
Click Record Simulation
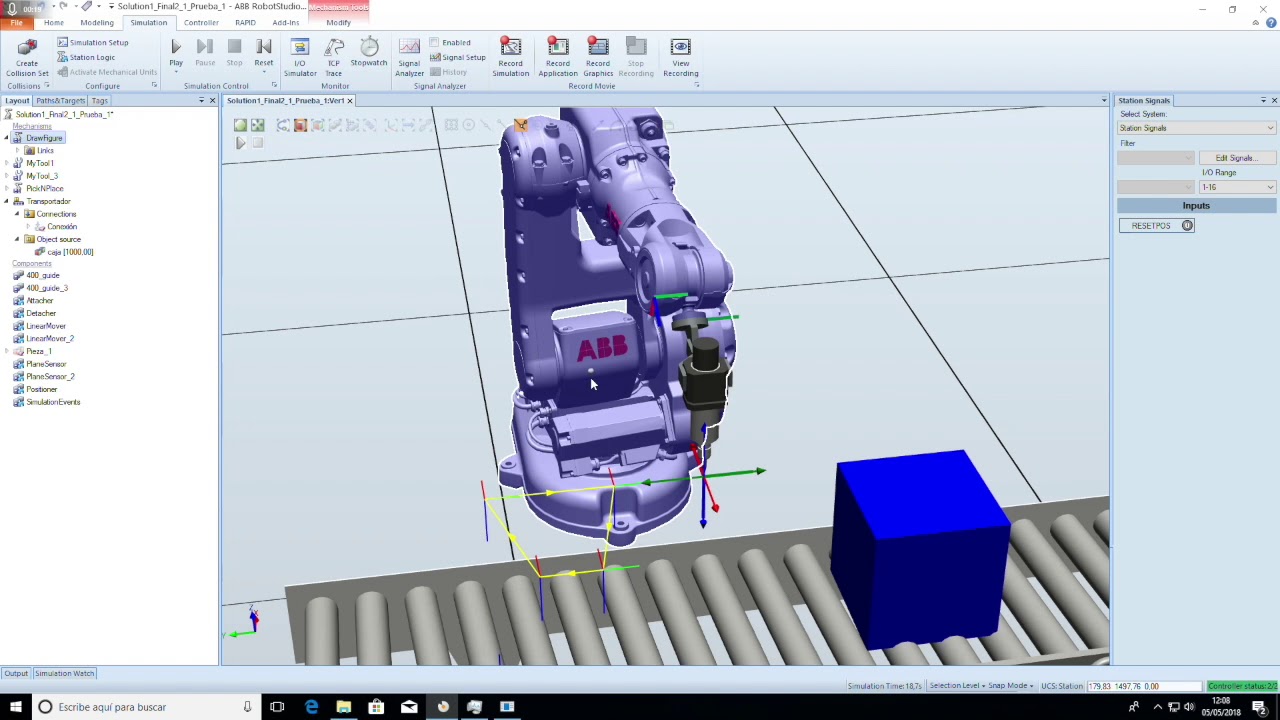510,58
